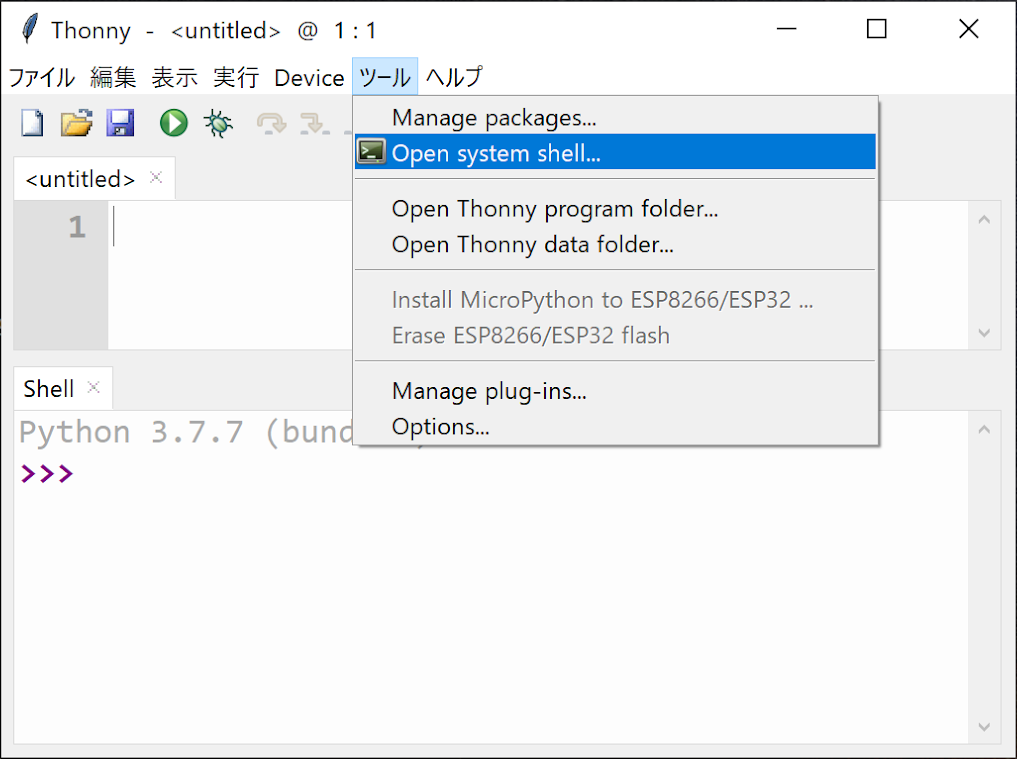The width and height of the screenshot is (1017, 759).
Task: Choose Open Thonny data folder...
Action: click(x=615, y=245)
